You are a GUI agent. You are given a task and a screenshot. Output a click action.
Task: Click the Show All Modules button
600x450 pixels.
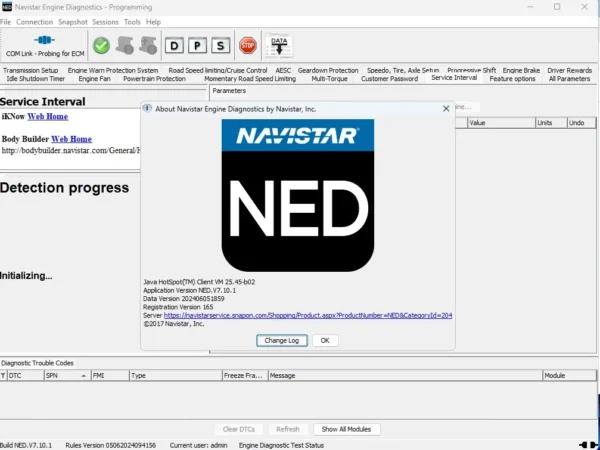(346, 429)
